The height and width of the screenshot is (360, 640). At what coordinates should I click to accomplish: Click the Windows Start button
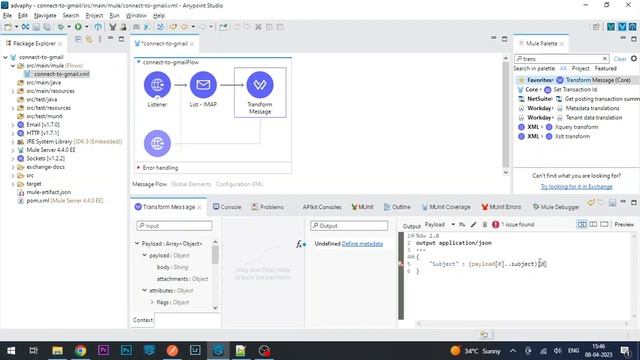11,351
